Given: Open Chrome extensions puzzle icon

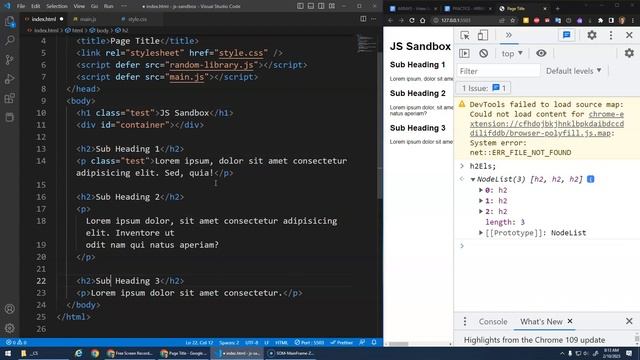Looking at the screenshot, I should pyautogui.click(x=600, y=20).
